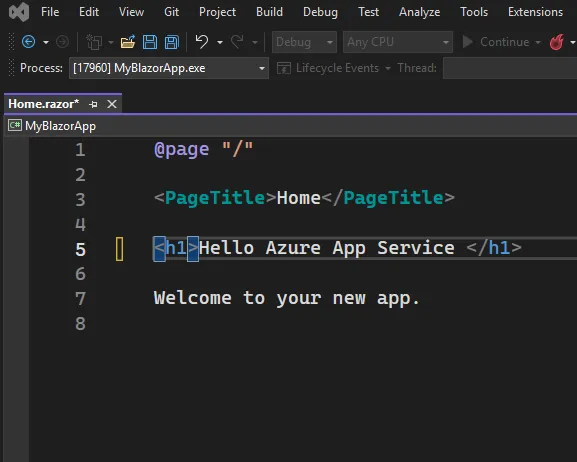The width and height of the screenshot is (577, 462).
Task: Expand the Undo history dropdown
Action: pos(220,43)
